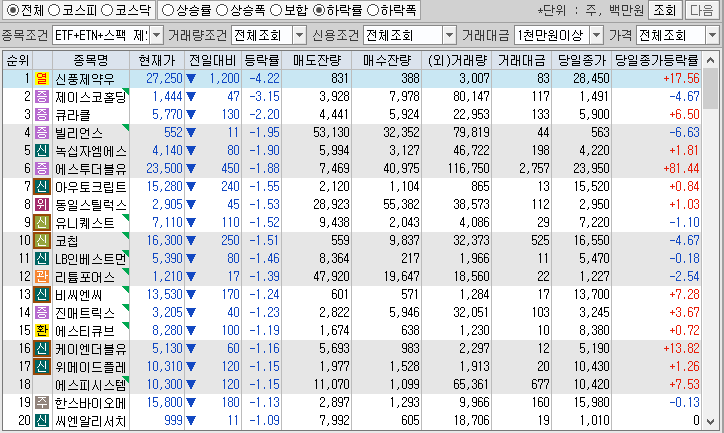Click the vertical scrollbar thumb

click(x=711, y=89)
